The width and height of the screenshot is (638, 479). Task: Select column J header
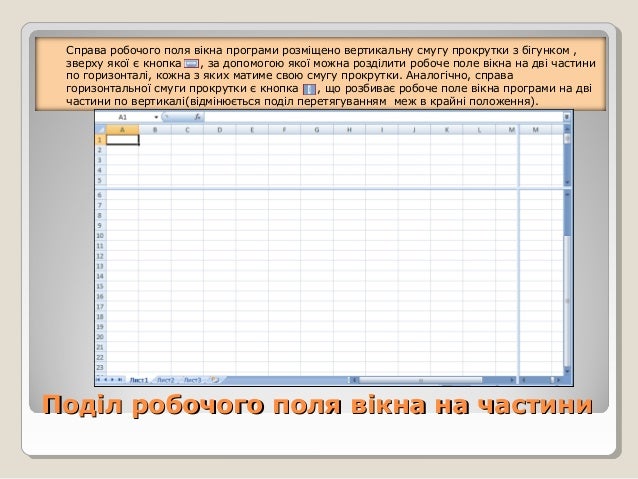pos(414,130)
